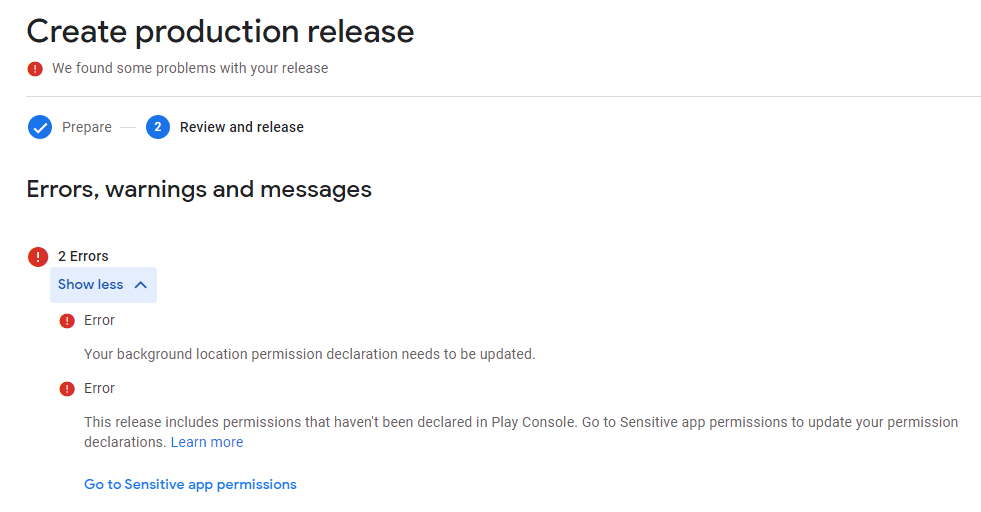Click the 2 Errors summary label
The width and height of the screenshot is (981, 512).
click(83, 256)
